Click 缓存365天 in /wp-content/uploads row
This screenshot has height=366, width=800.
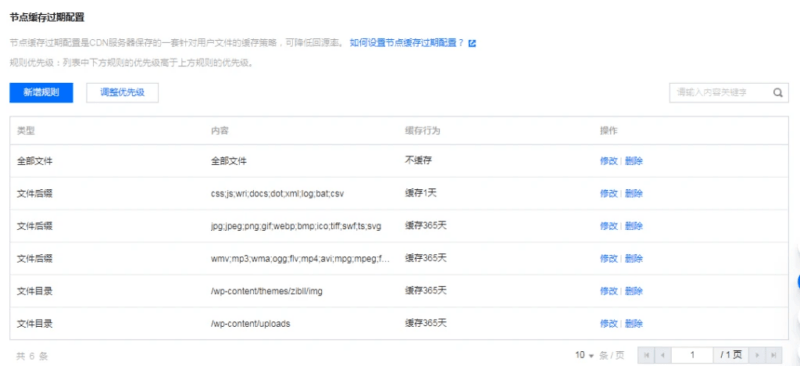(x=426, y=323)
